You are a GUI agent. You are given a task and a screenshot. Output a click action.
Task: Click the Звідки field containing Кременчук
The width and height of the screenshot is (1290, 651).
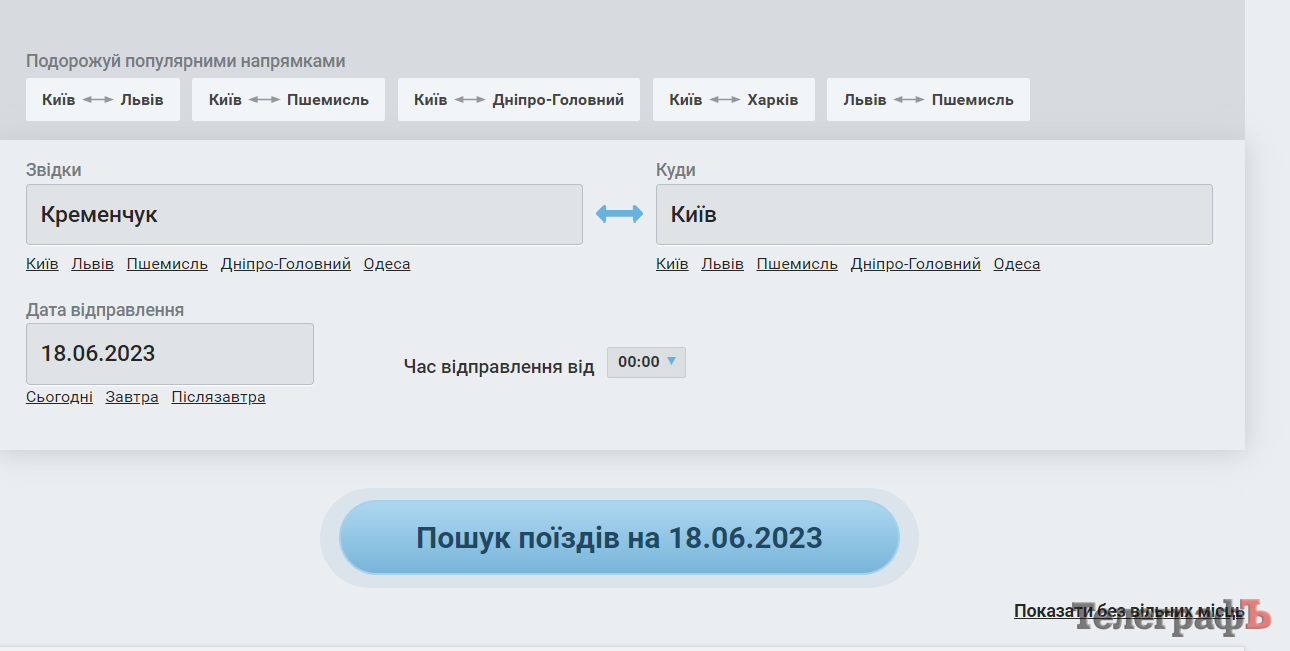[x=304, y=214]
